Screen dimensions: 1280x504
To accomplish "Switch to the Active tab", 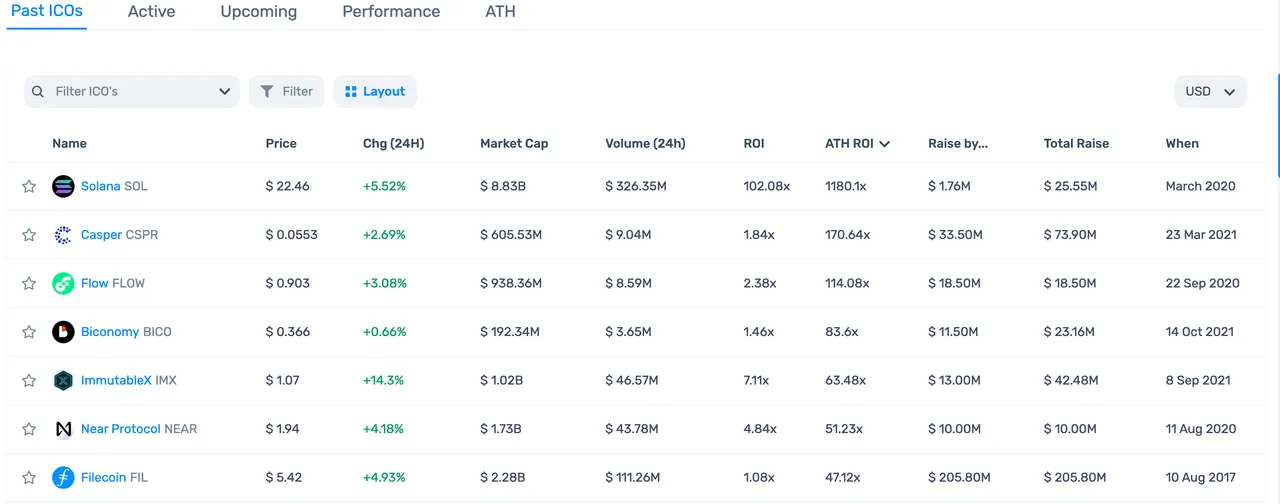I will [x=151, y=11].
